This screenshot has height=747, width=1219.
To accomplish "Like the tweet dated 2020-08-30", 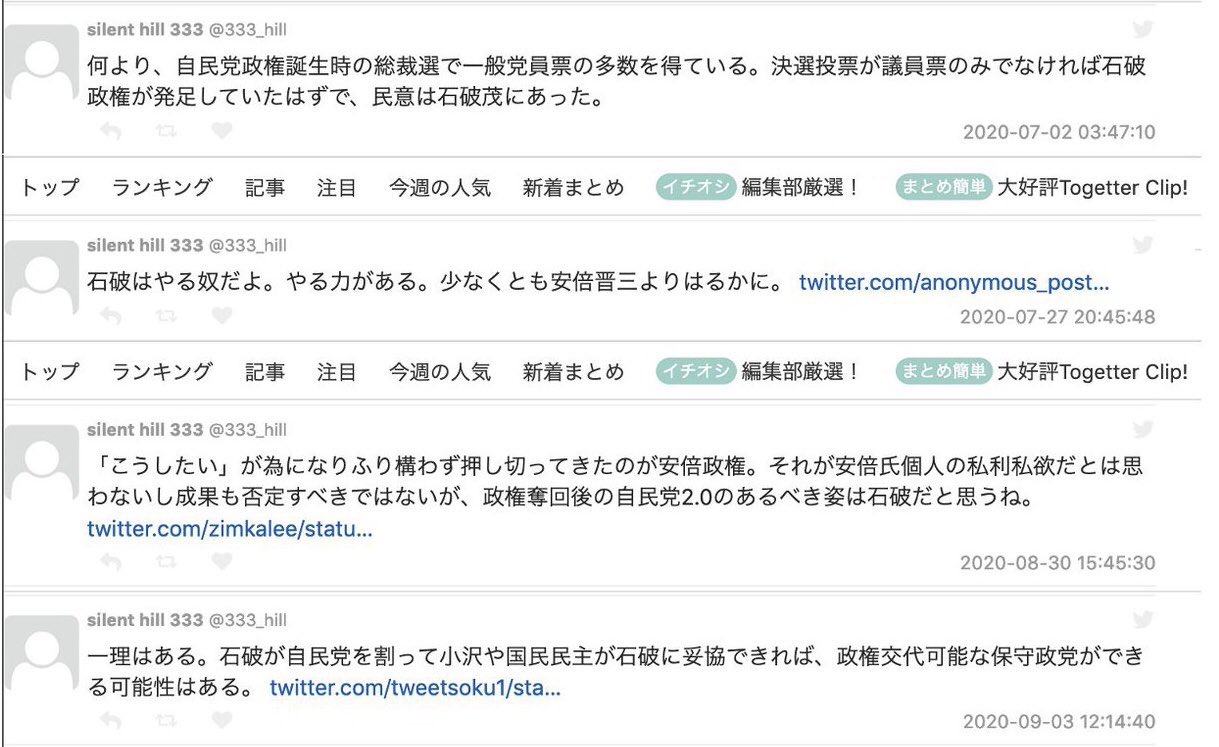I will coord(222,561).
